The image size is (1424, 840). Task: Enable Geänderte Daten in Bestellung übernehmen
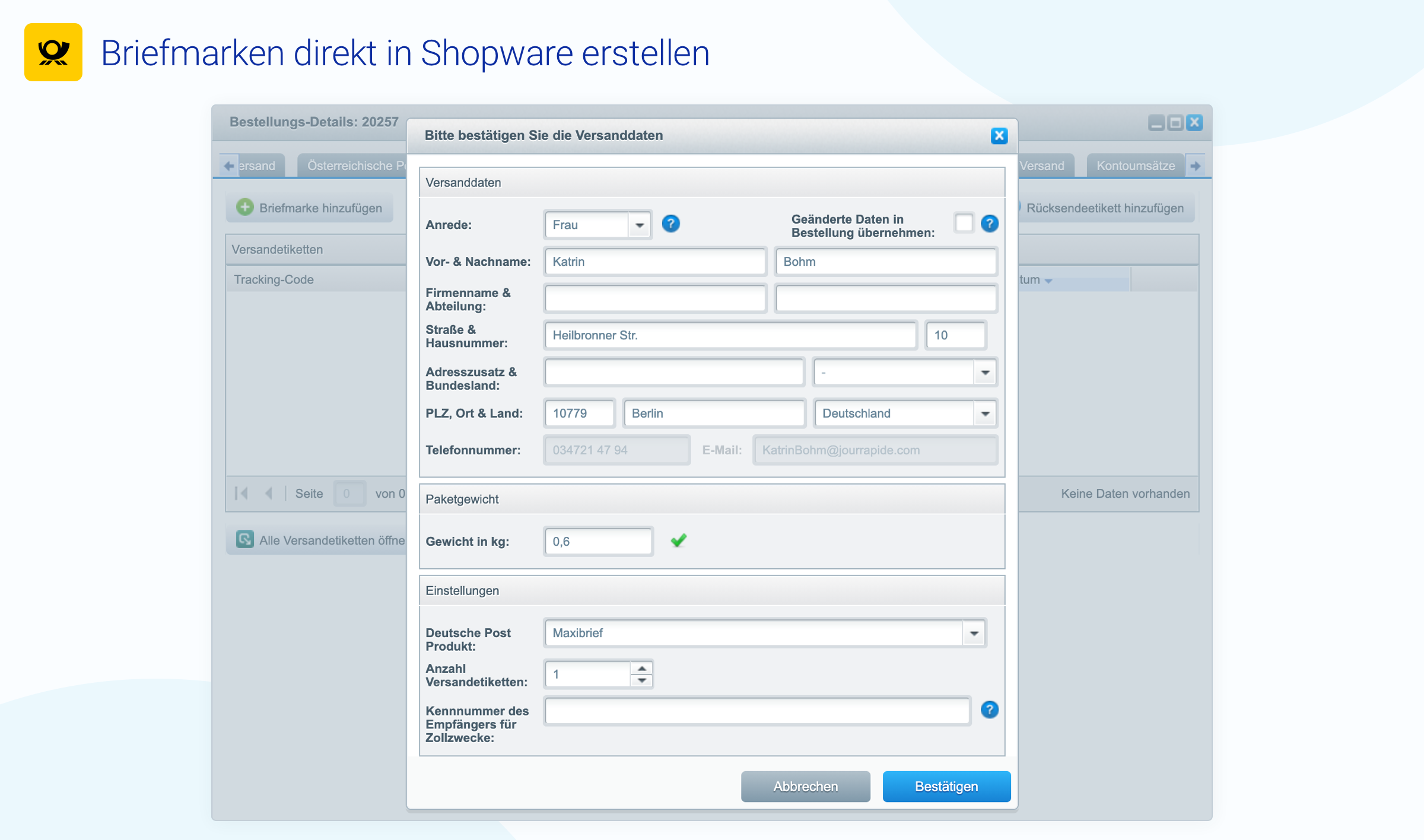click(964, 224)
